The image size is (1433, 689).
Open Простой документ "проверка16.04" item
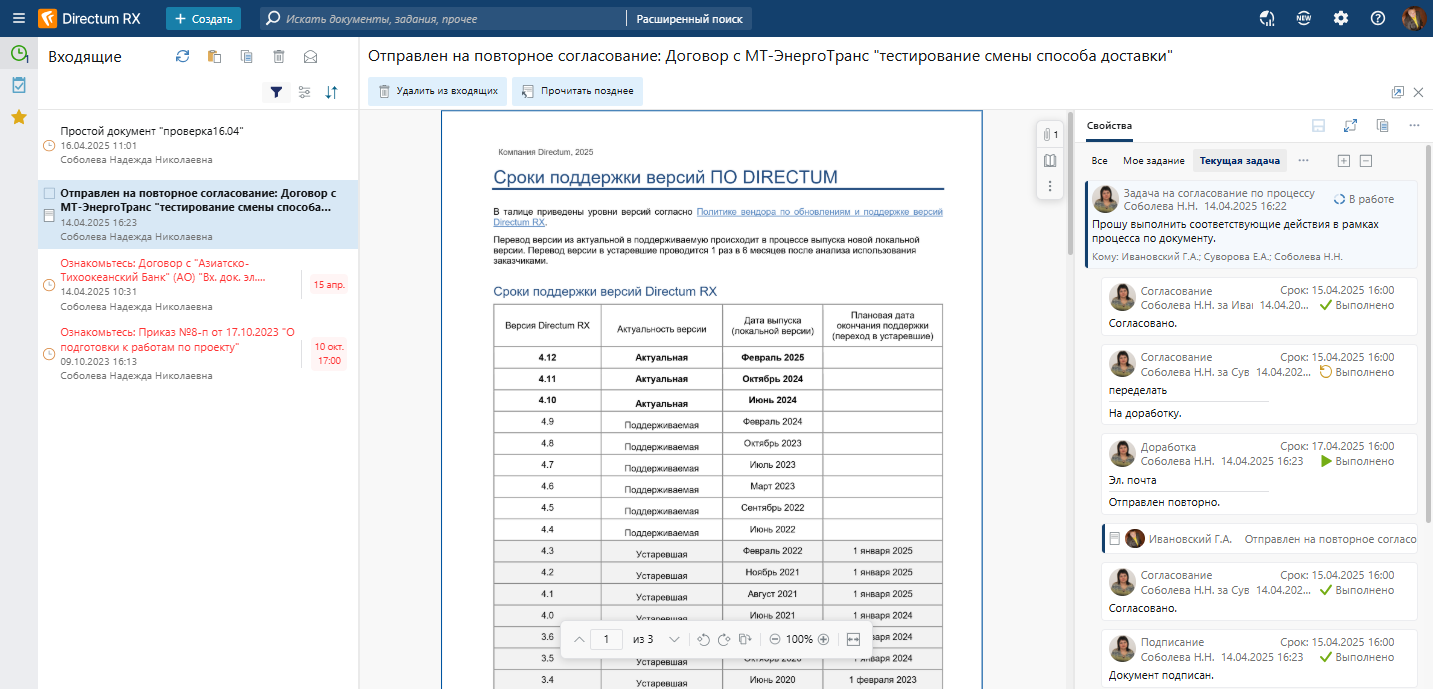coord(198,145)
